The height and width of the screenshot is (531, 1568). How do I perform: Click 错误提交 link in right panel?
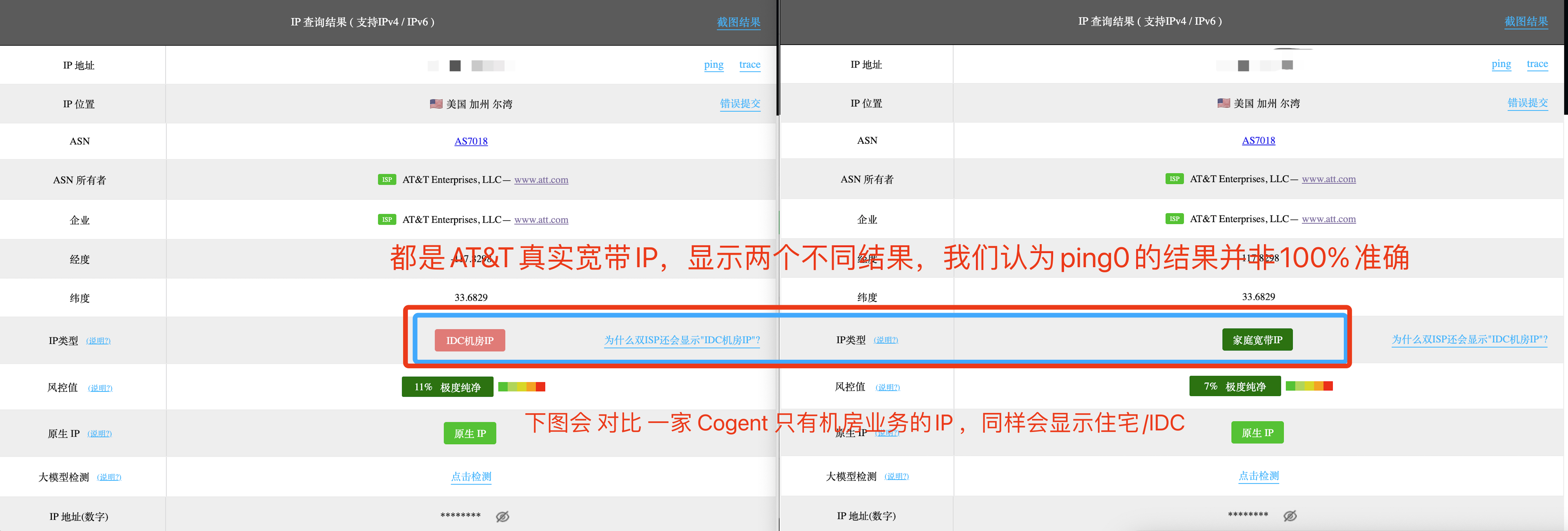[x=1528, y=103]
